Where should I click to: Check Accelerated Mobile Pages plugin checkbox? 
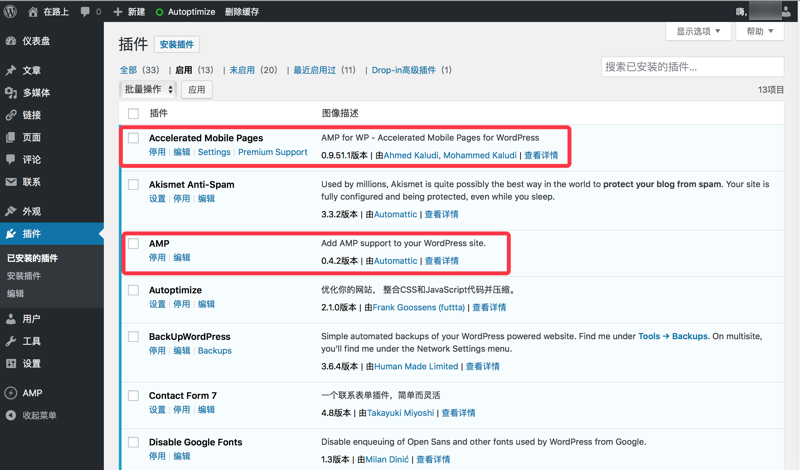pos(133,138)
